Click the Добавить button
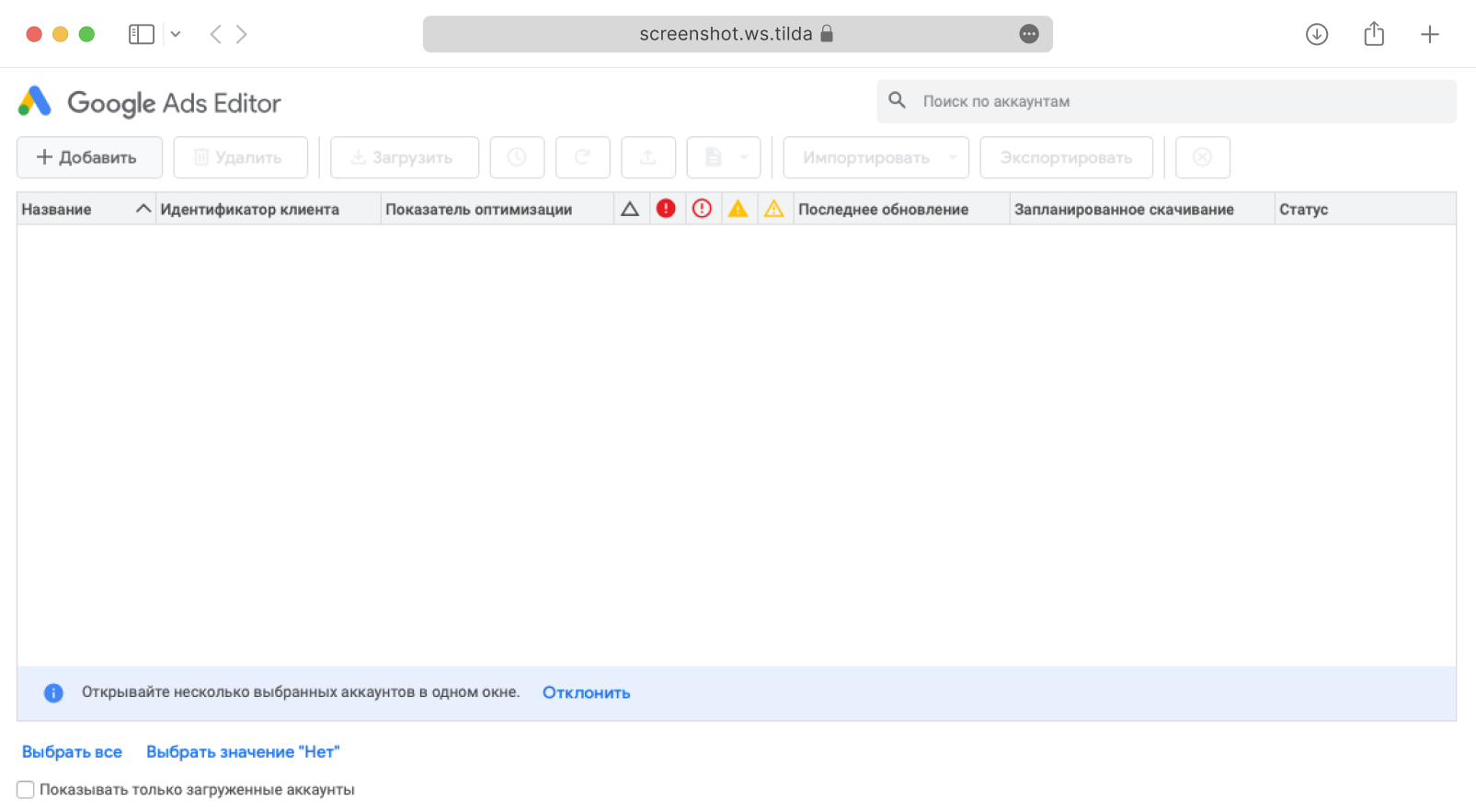 [x=89, y=157]
